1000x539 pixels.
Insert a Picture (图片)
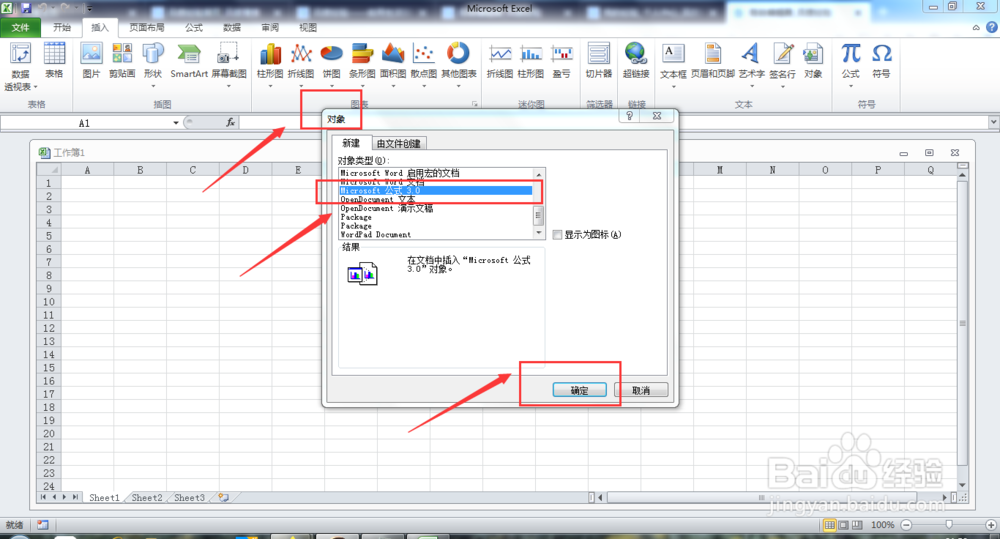pyautogui.click(x=91, y=60)
